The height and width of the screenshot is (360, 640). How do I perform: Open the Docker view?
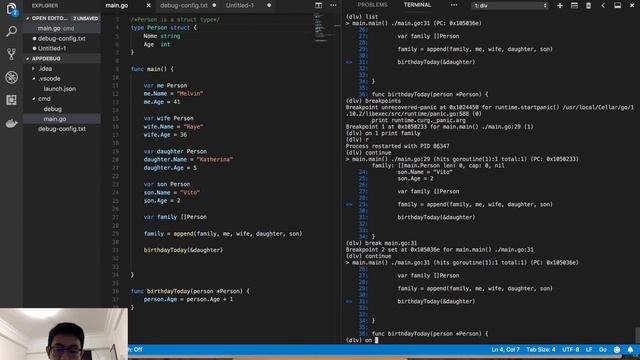pos(11,123)
